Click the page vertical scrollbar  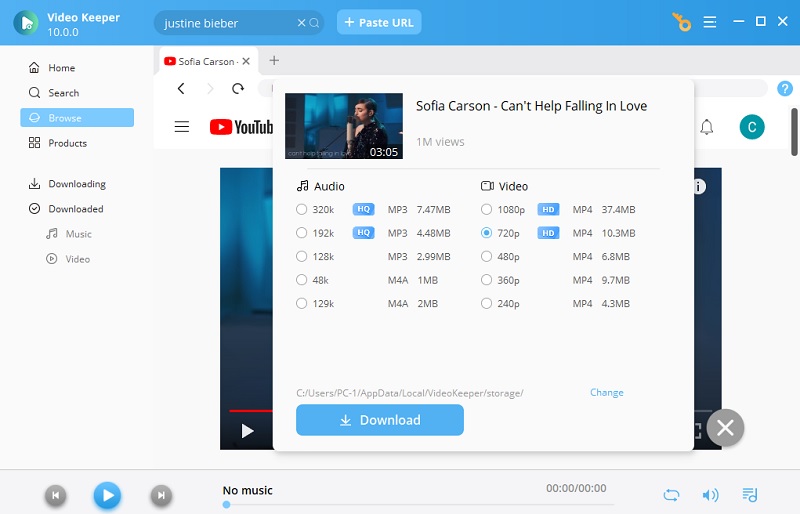pyautogui.click(x=794, y=132)
